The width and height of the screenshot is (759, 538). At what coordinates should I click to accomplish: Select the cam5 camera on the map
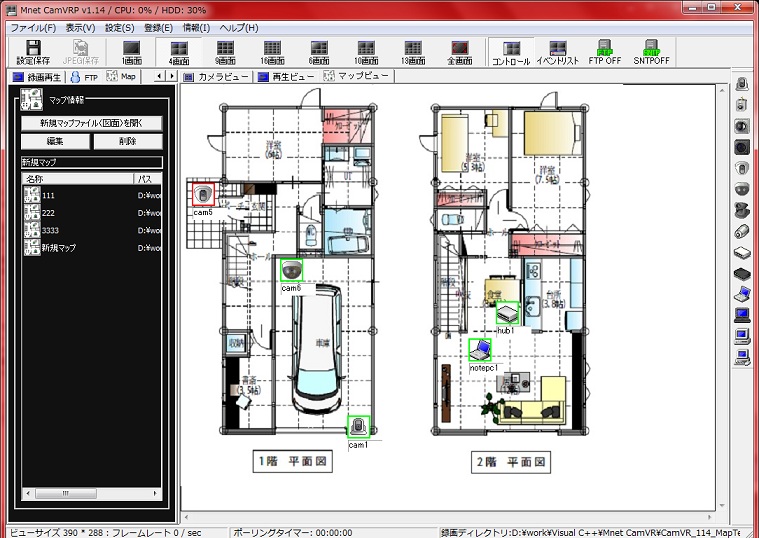(x=203, y=195)
